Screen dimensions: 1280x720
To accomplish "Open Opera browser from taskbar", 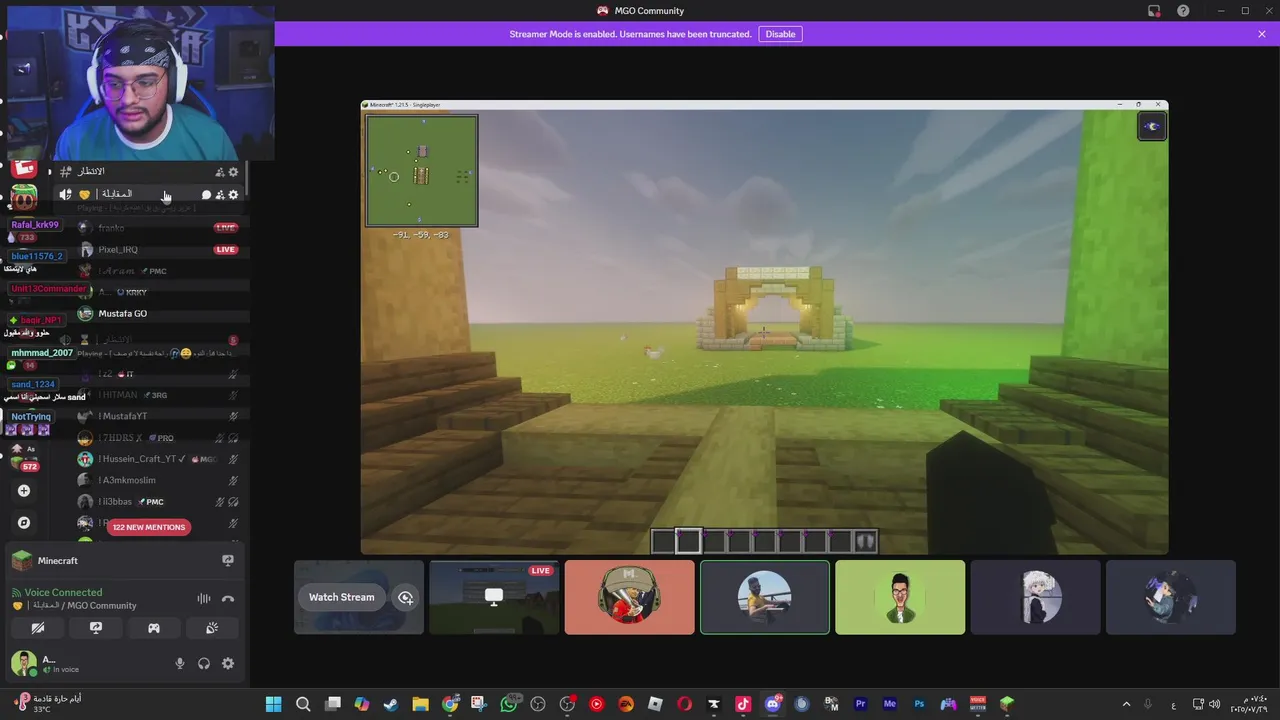I will coord(684,704).
